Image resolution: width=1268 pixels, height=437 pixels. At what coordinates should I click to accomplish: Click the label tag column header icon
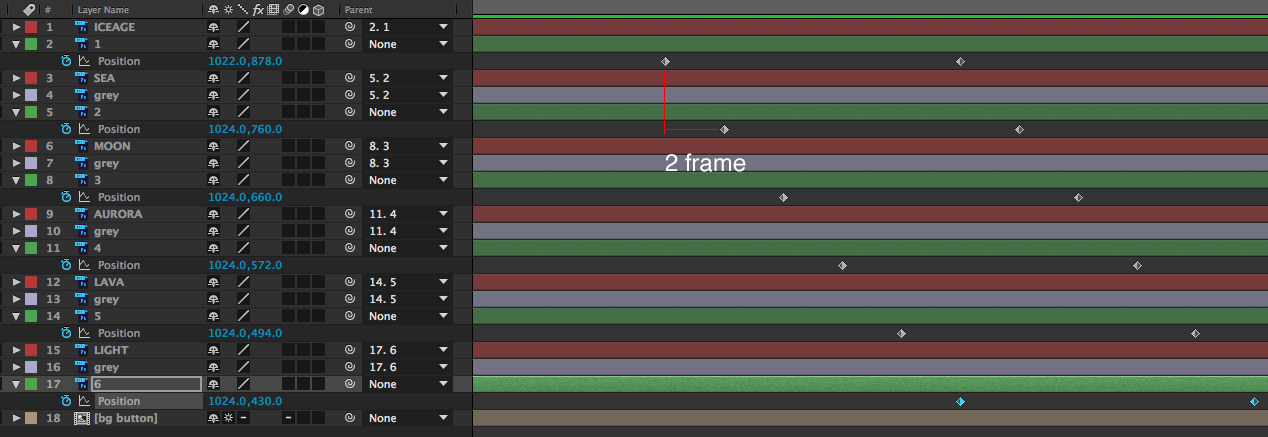pyautogui.click(x=29, y=9)
